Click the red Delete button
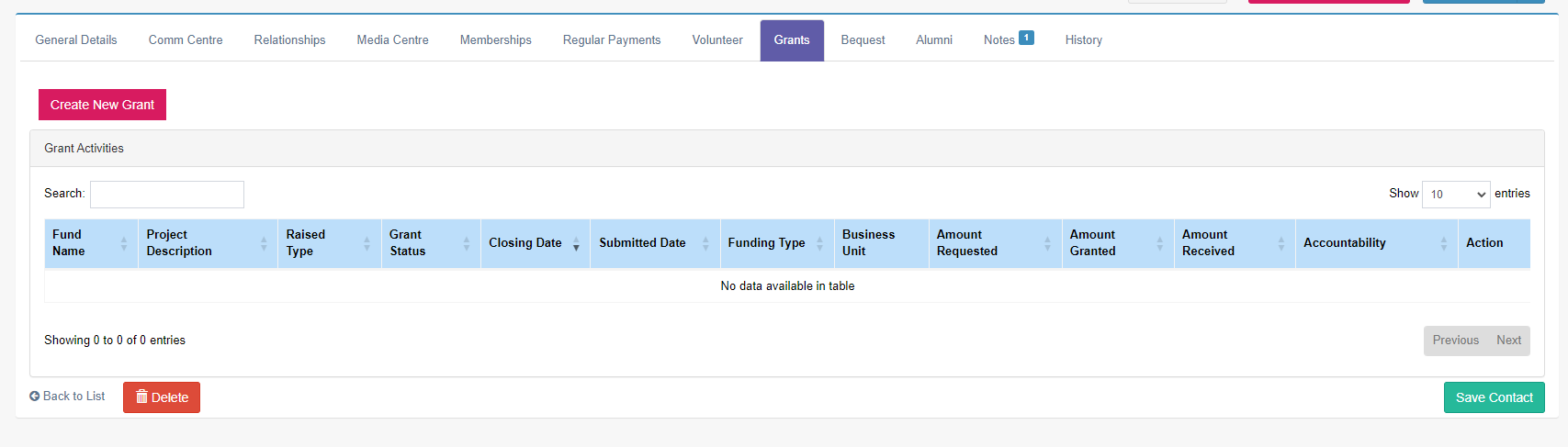The width and height of the screenshot is (1568, 447). pos(162,397)
